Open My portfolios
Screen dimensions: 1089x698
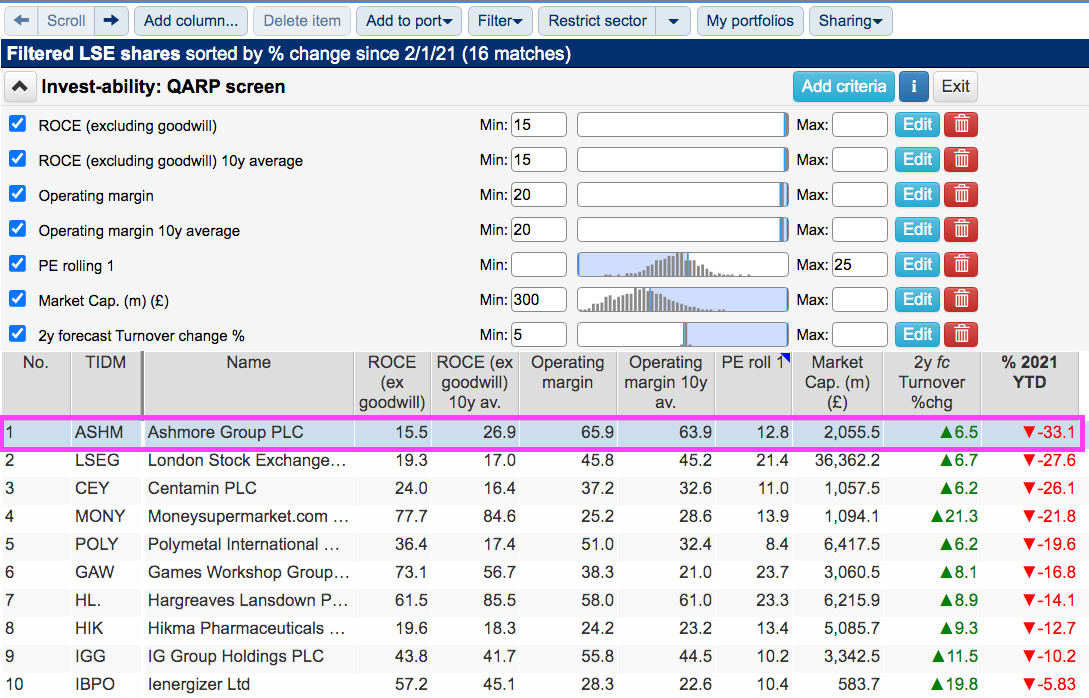point(750,21)
